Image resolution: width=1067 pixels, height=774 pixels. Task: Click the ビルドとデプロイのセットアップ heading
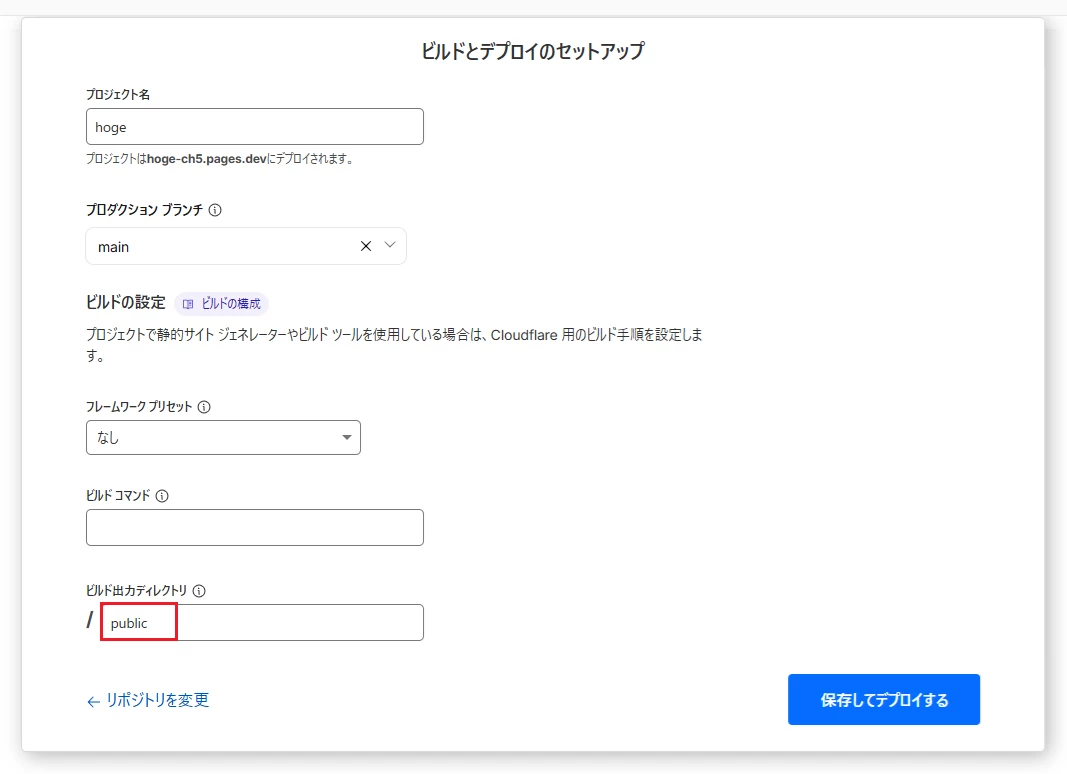pos(533,51)
